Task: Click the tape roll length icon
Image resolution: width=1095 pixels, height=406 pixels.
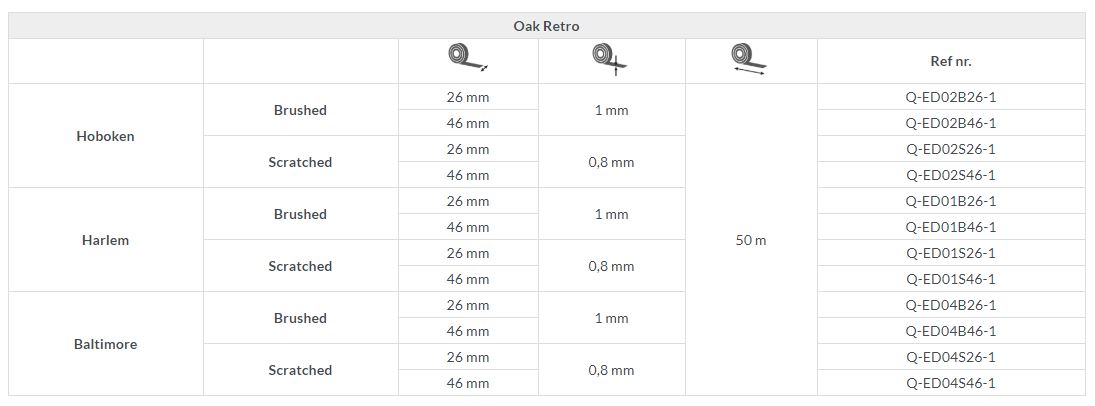Action: coord(749,59)
